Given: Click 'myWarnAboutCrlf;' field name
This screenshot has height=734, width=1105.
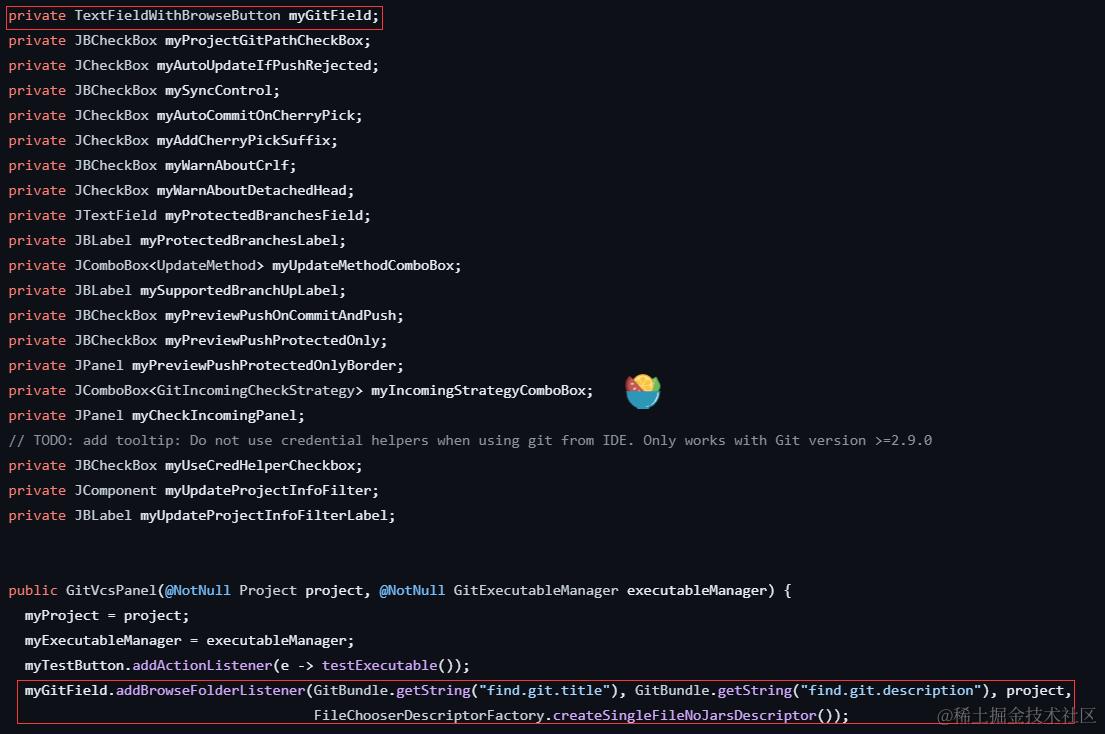Looking at the screenshot, I should pos(230,166).
